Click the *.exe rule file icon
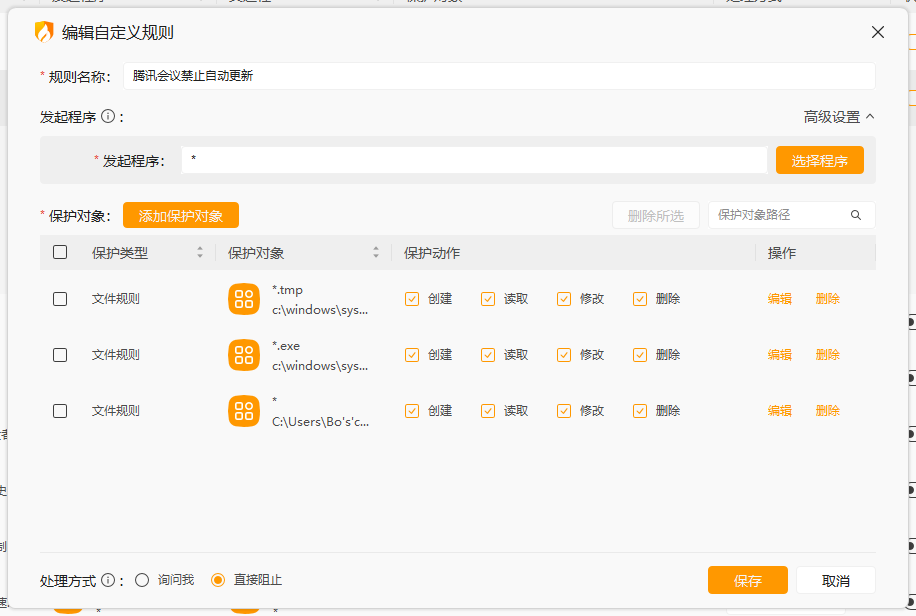Screen dimensions: 916x616 [244, 355]
